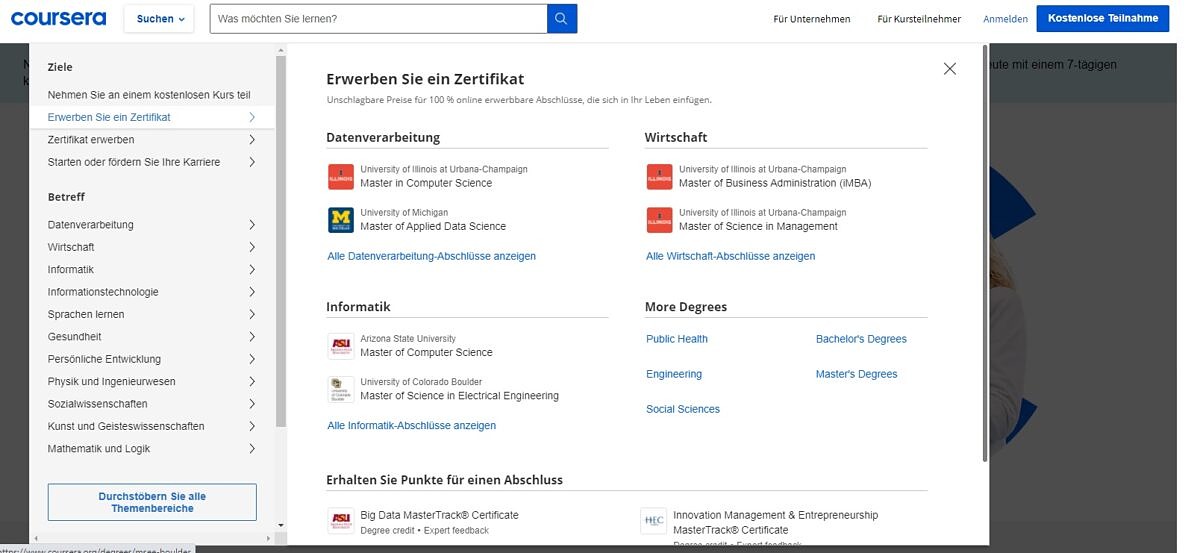The image size is (1200, 553).
Task: Click the University of Michigan logo icon
Action: click(x=341, y=220)
